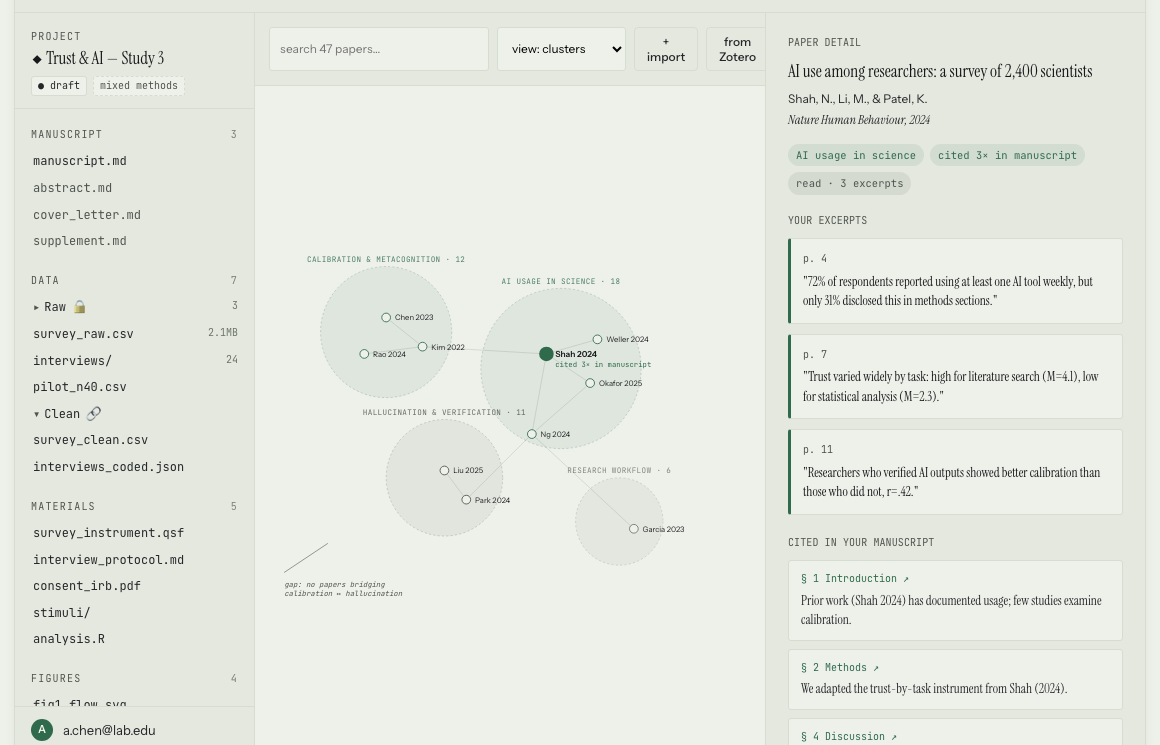Open the manuscript.md file
Screen dimensions: 1160x745
click(x=80, y=161)
